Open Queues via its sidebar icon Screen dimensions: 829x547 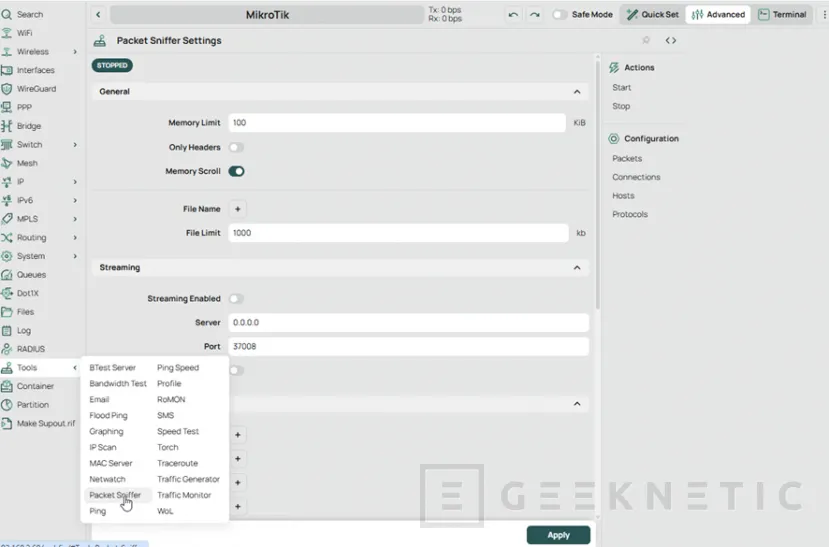tap(7, 275)
